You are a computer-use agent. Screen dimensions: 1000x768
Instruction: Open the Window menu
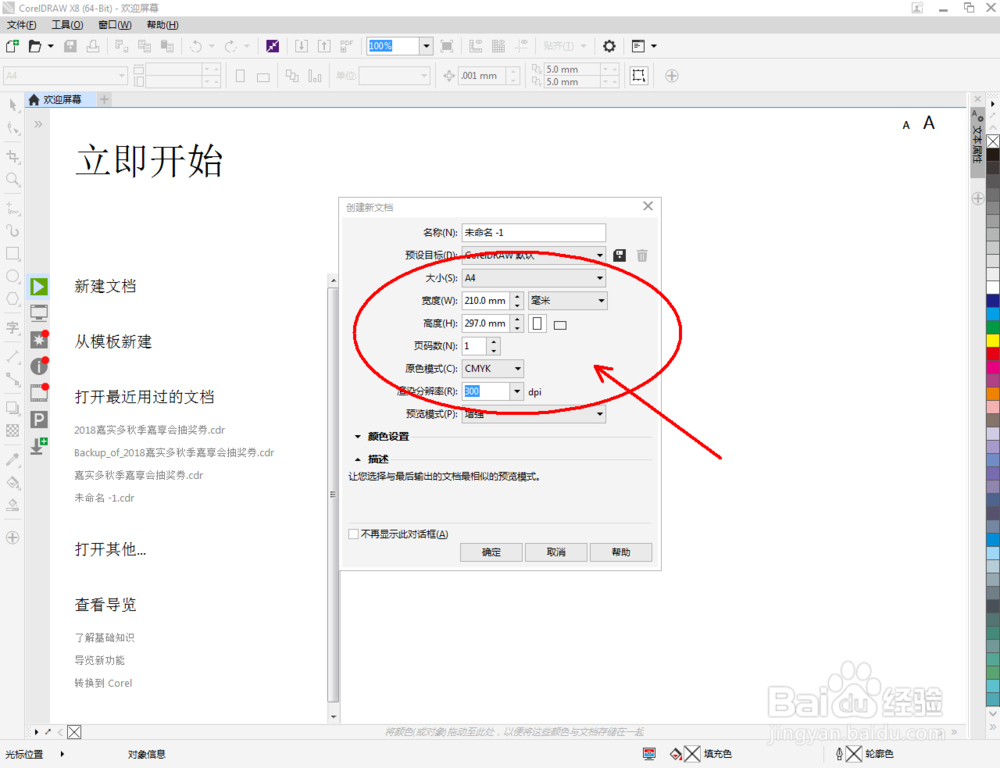click(115, 25)
